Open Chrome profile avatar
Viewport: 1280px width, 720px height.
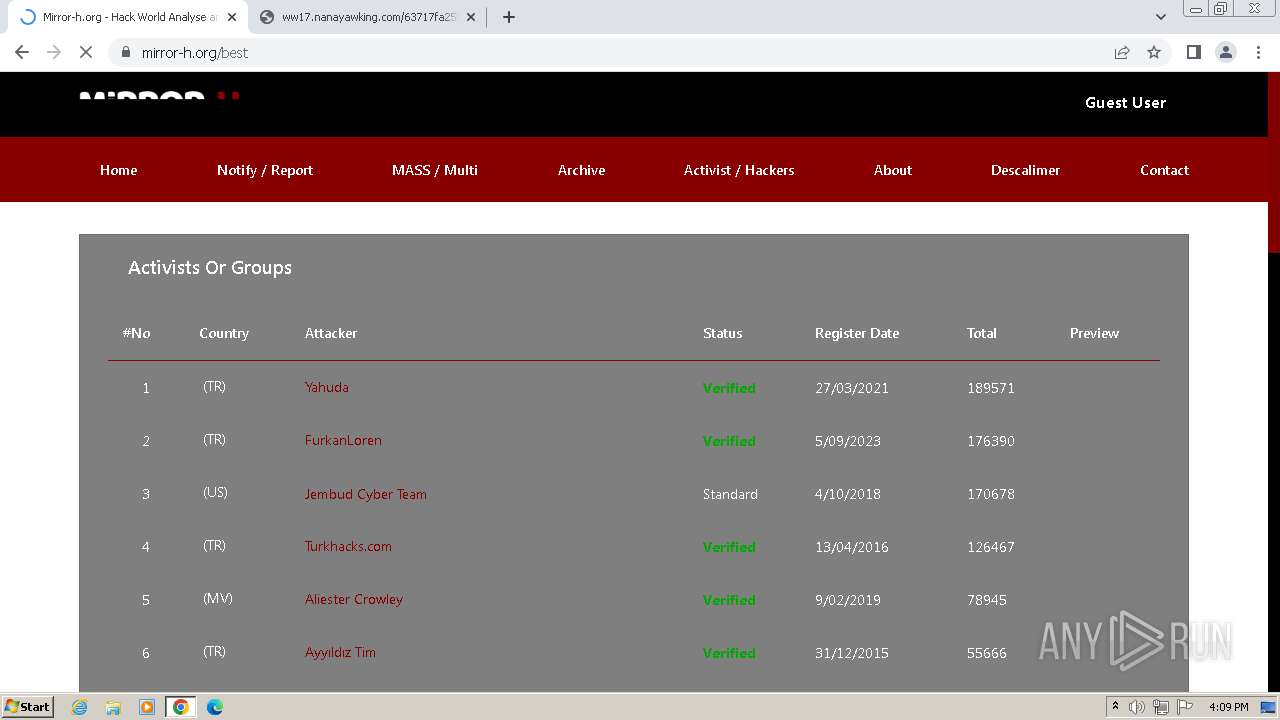point(1226,52)
